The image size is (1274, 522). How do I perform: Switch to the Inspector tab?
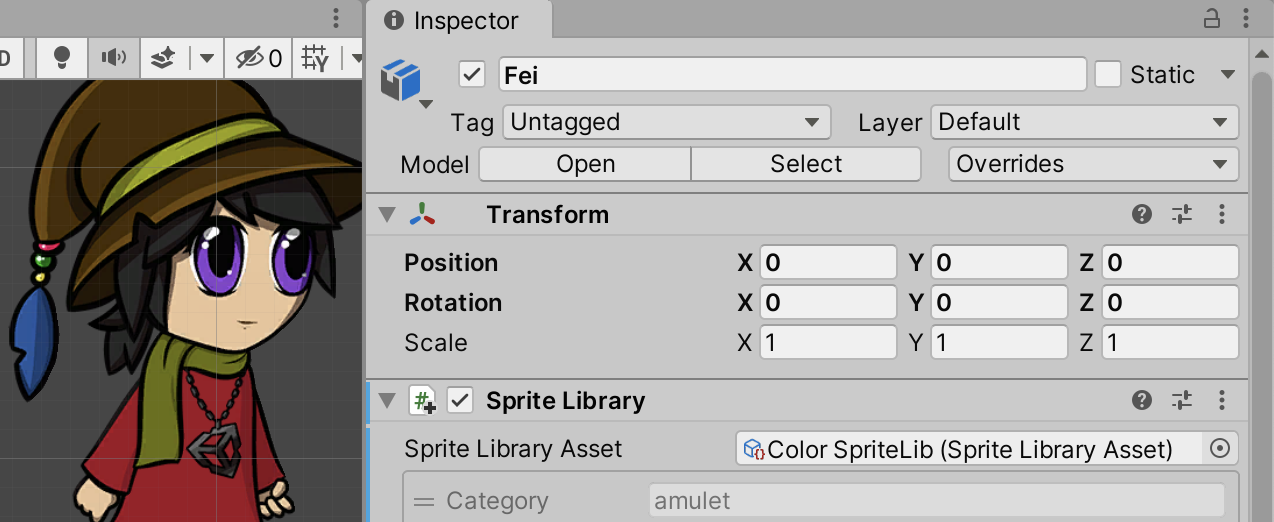pos(455,20)
